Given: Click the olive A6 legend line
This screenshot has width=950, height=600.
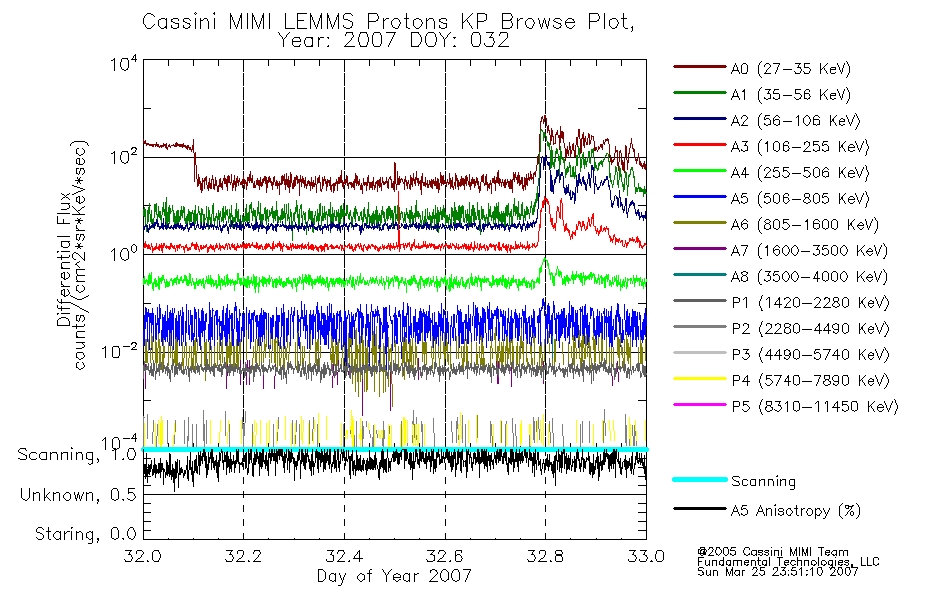Looking at the screenshot, I should (x=699, y=222).
